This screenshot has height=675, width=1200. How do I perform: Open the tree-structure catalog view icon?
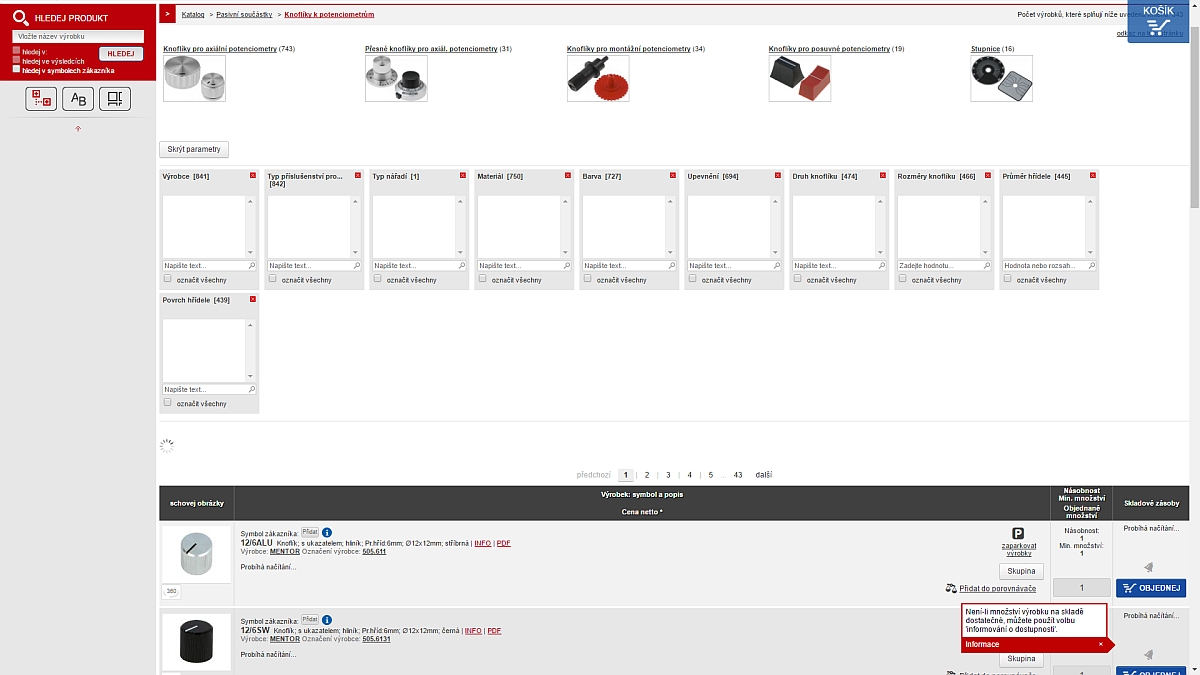tap(41, 98)
